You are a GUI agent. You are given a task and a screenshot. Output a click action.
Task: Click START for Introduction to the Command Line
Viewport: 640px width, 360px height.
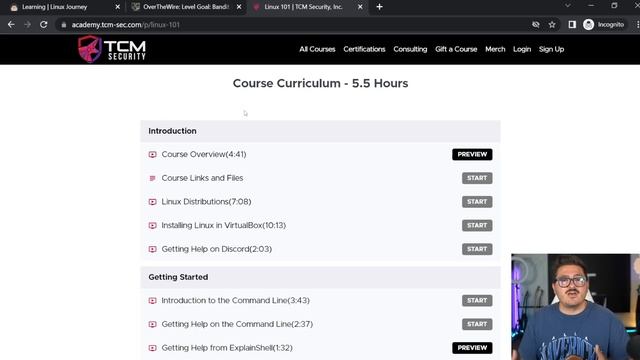tap(477, 301)
